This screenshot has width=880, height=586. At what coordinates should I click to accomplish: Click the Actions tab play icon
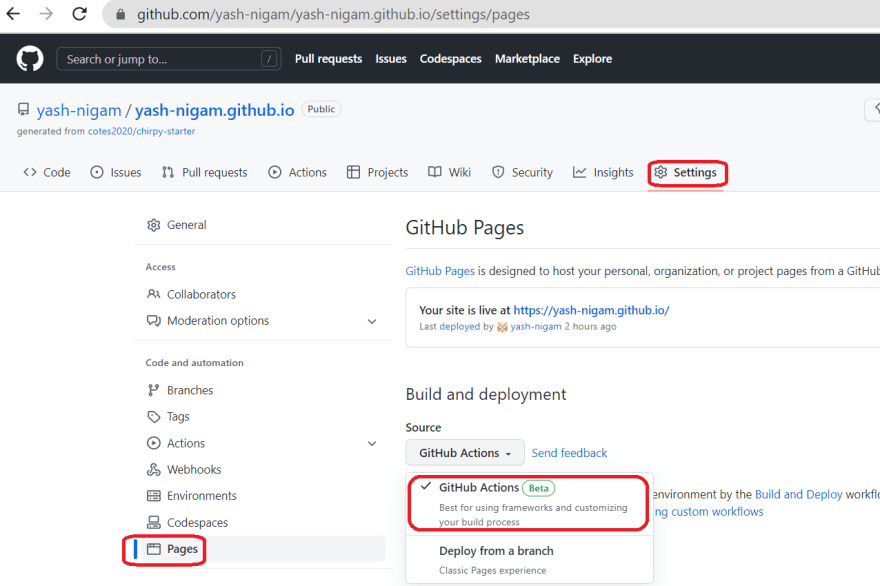274,172
